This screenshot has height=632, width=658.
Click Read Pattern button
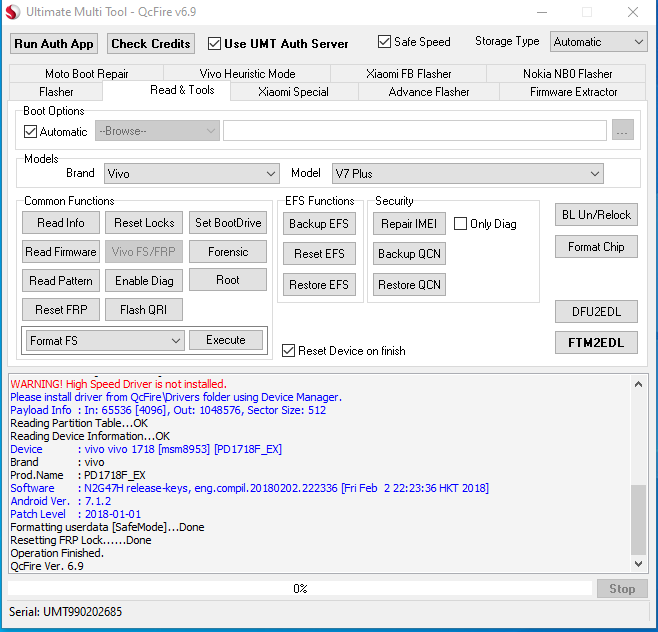click(61, 280)
